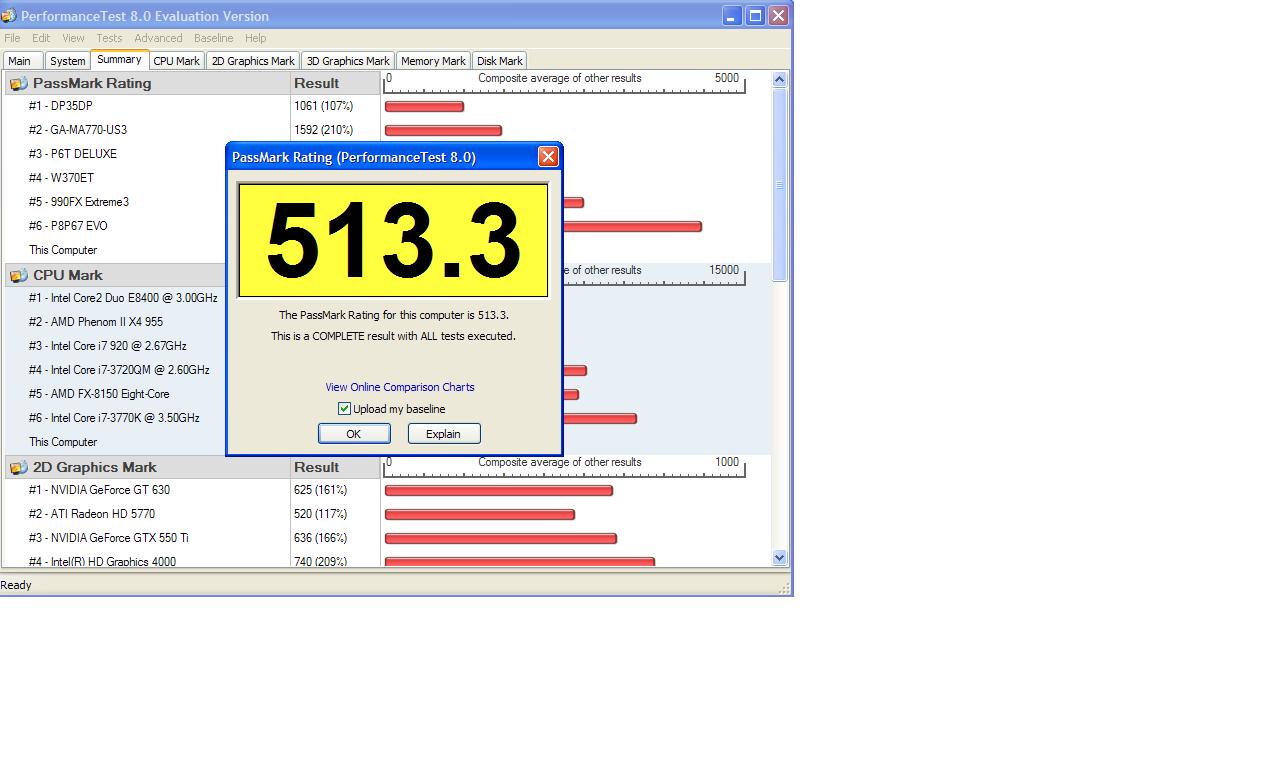Open View Online Comparison Charts link
Viewport: 1280px width, 768px height.
click(399, 387)
